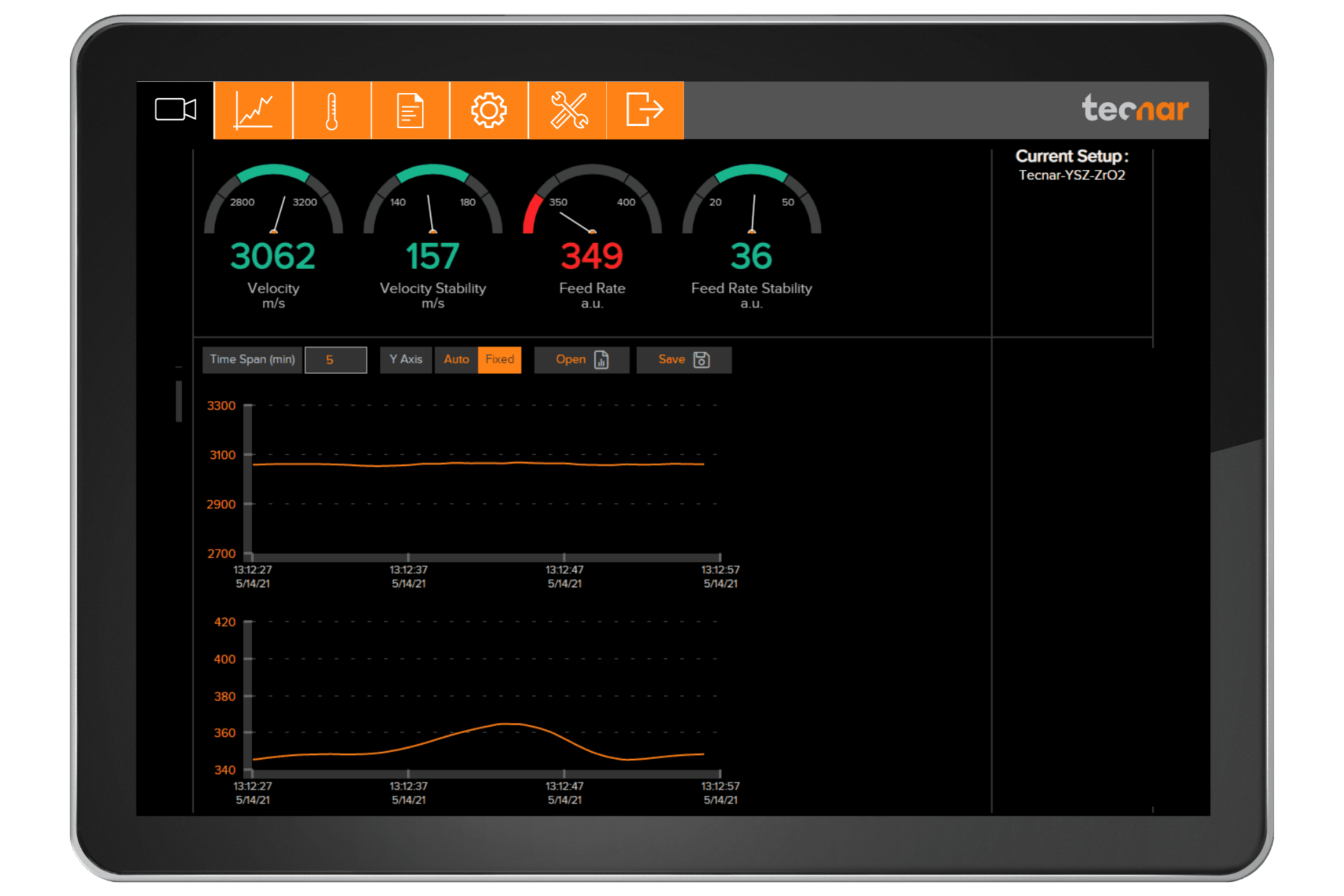Screen dimensions: 1344x896
Task: Set Y Axis mode to Fixed
Action: 500,360
